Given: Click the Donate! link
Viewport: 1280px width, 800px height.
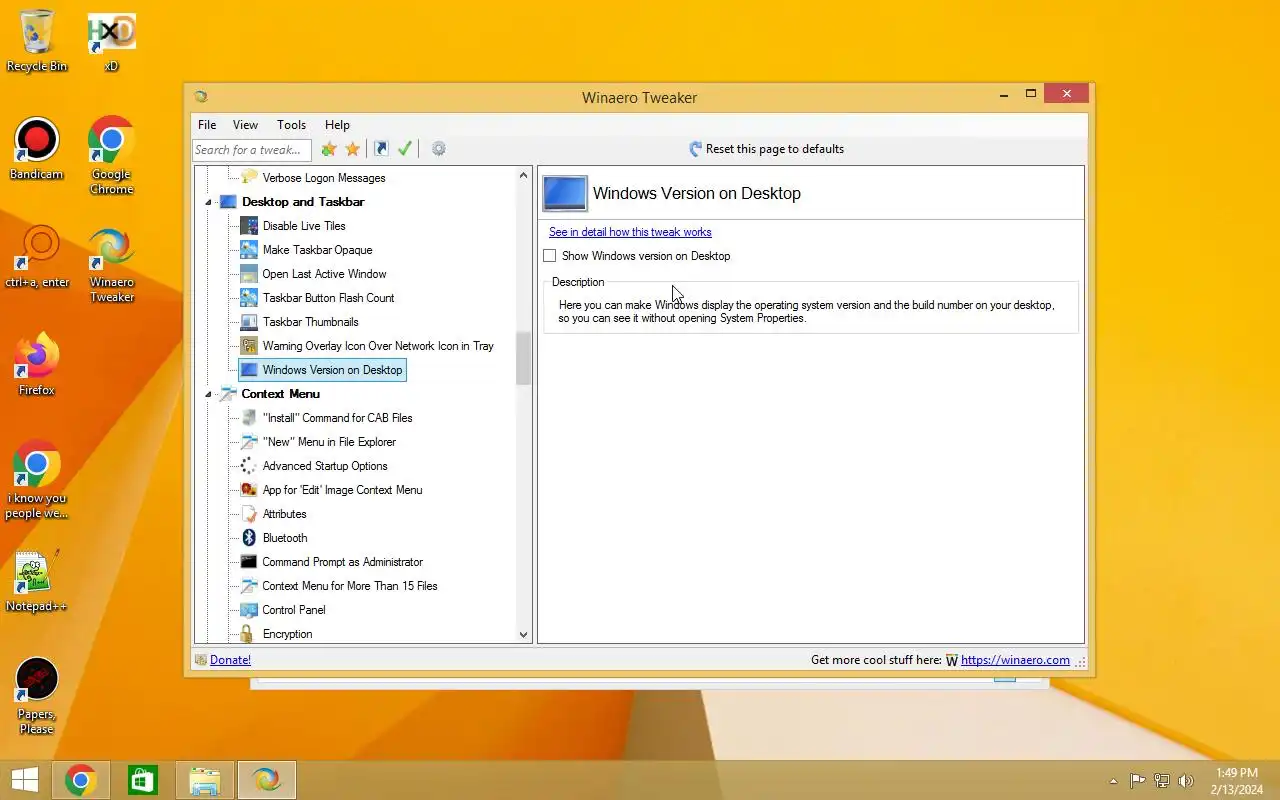Looking at the screenshot, I should point(230,660).
